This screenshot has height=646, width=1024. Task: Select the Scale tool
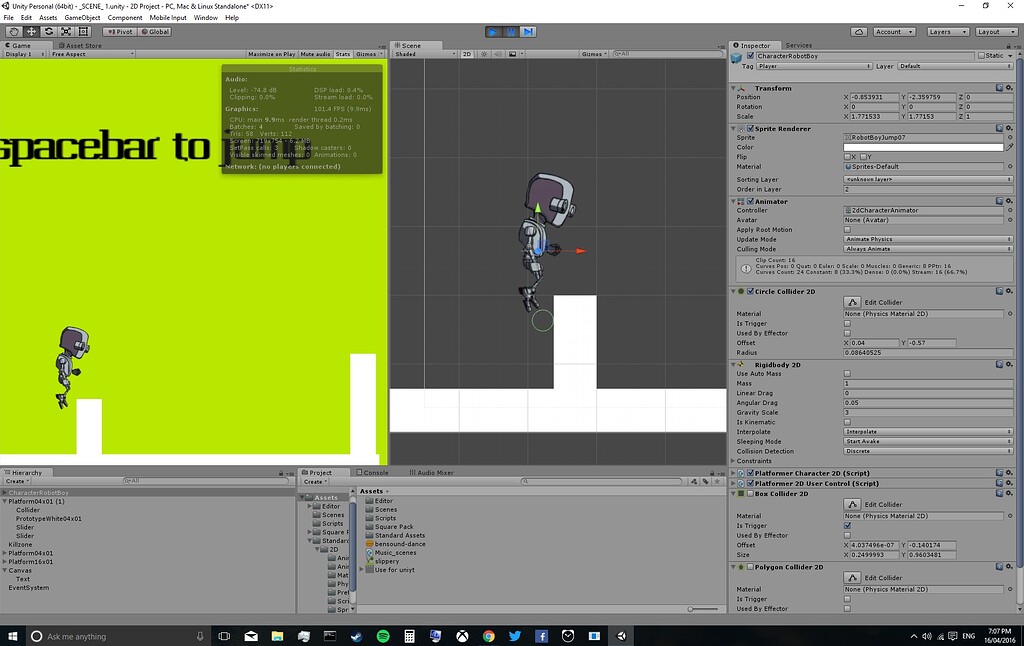click(x=67, y=31)
